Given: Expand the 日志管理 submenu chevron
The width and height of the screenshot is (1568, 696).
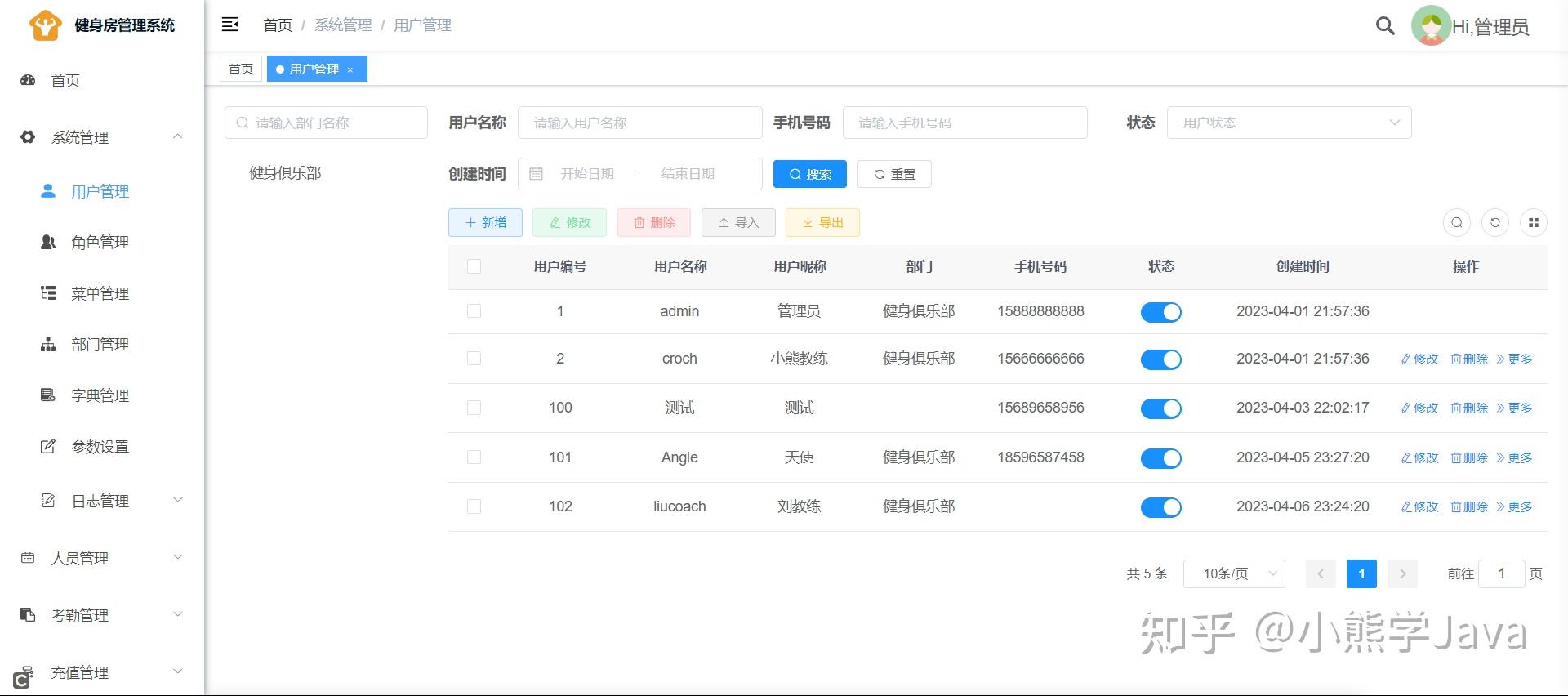Looking at the screenshot, I should pos(177,500).
